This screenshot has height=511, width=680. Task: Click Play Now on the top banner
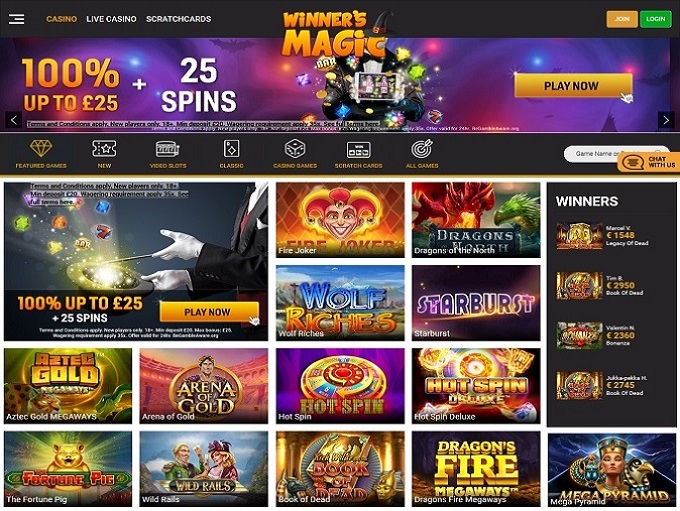573,85
